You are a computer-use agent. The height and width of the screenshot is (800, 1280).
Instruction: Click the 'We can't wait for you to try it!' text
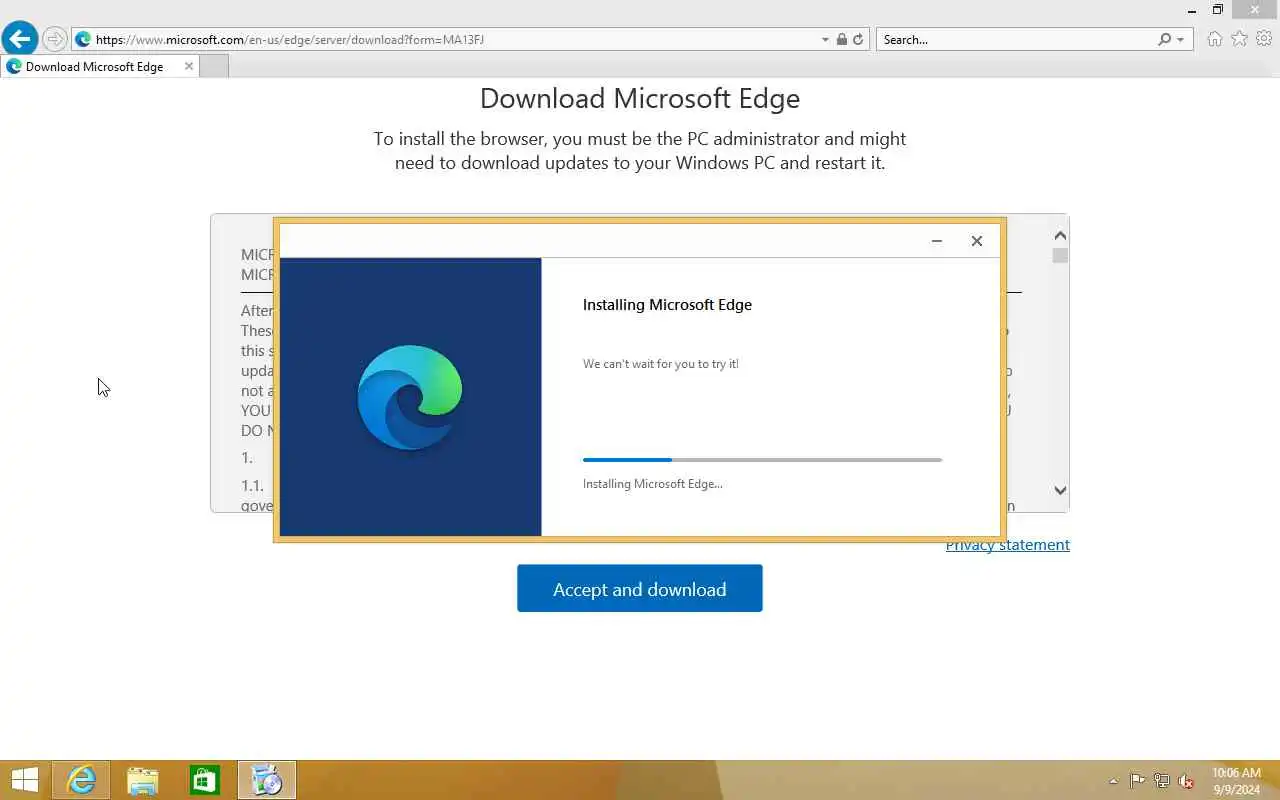coord(661,364)
